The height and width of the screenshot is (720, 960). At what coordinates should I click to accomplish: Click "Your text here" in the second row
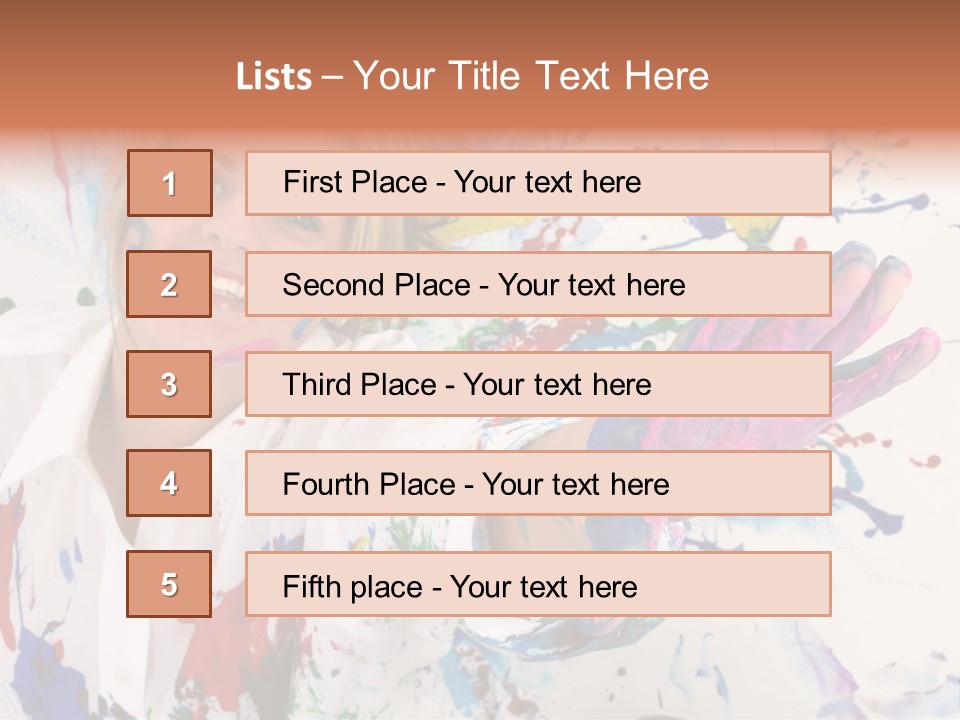tap(591, 285)
